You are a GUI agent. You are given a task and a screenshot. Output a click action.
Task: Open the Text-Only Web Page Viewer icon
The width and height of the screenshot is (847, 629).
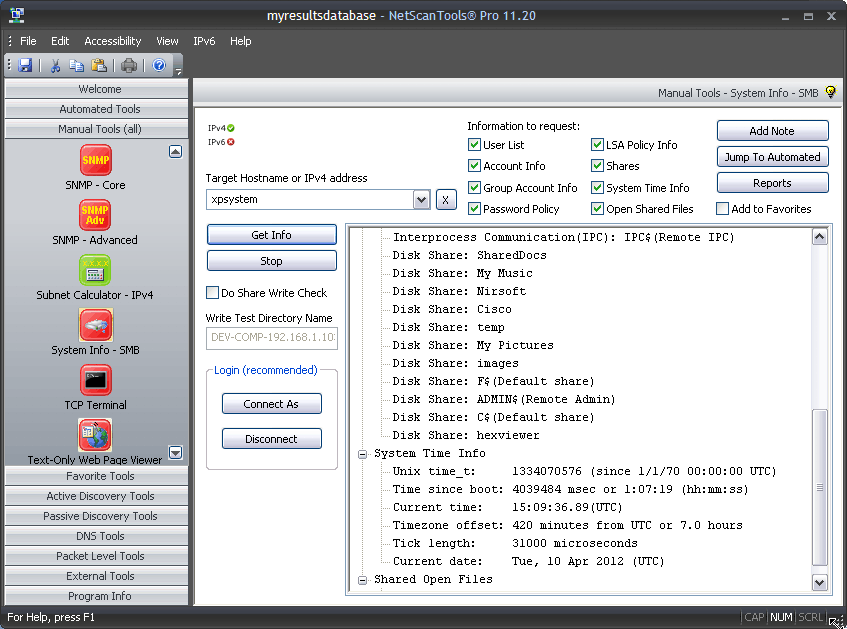95,435
